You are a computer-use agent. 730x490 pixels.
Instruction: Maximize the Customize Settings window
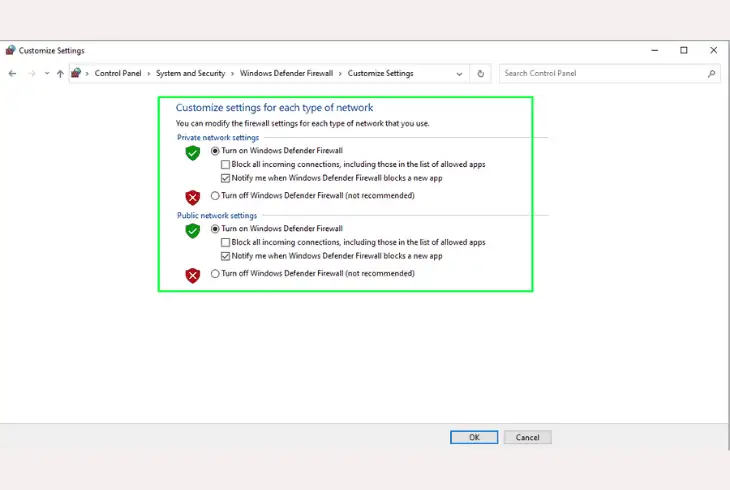coord(683,50)
